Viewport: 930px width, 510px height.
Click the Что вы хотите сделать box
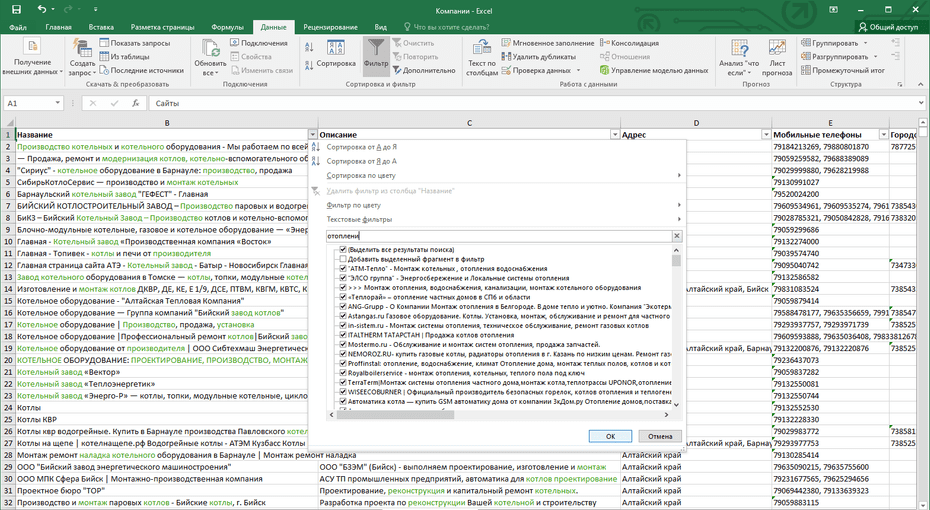click(446, 27)
